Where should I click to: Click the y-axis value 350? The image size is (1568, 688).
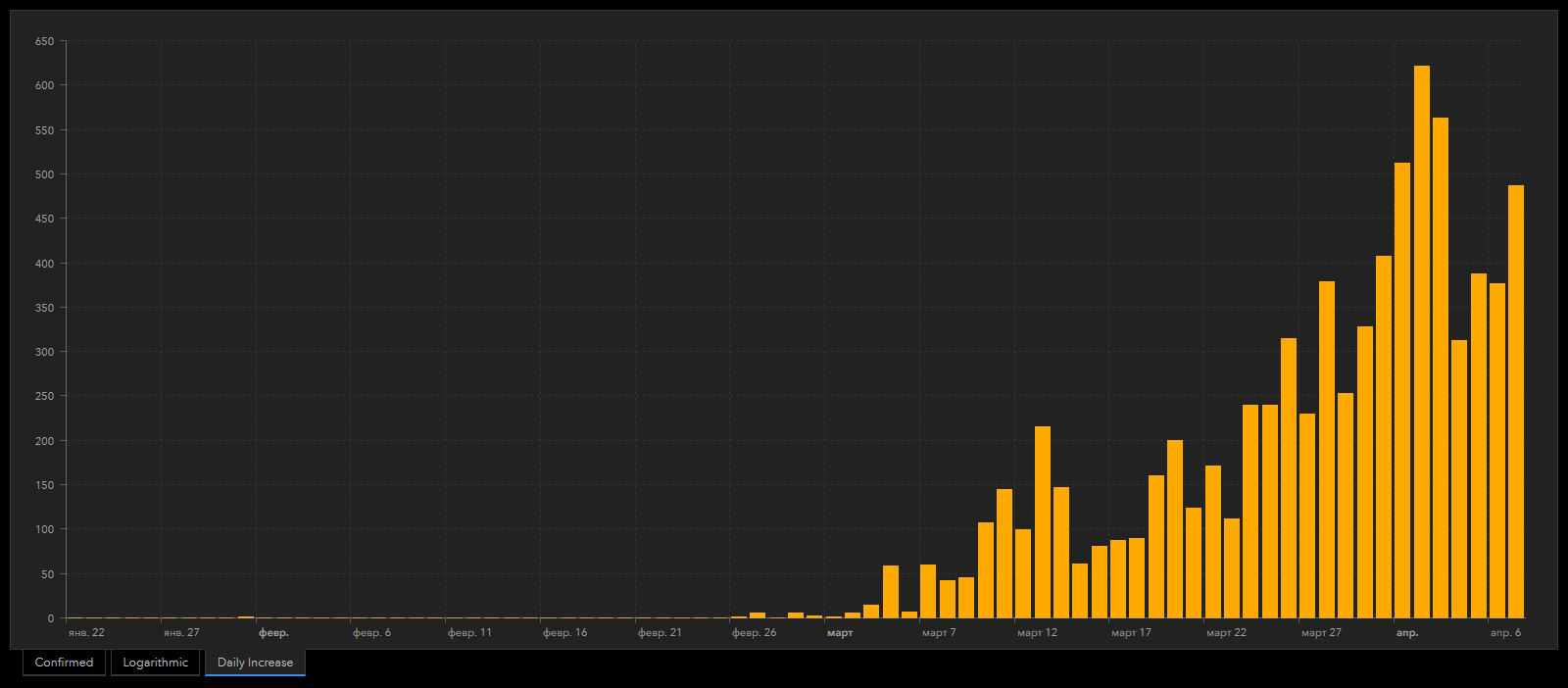pyautogui.click(x=44, y=308)
